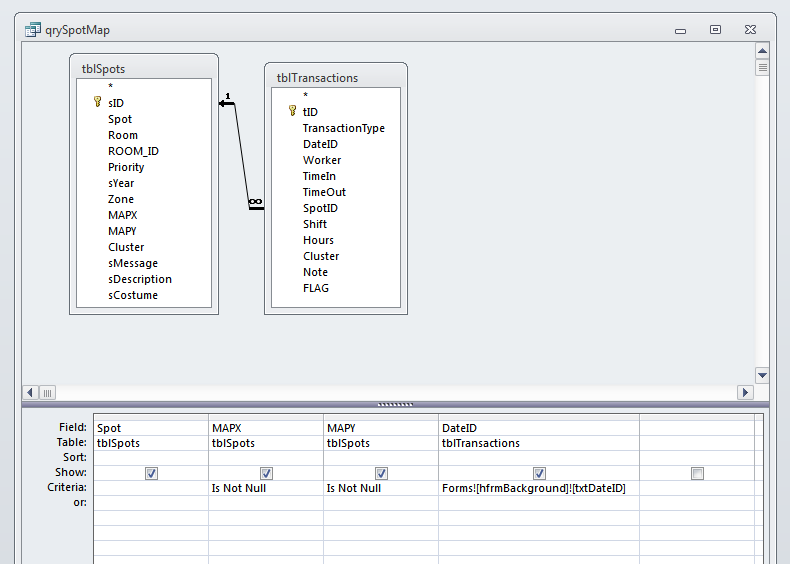Close the qrySpotMap window
The image size is (790, 564).
[750, 30]
